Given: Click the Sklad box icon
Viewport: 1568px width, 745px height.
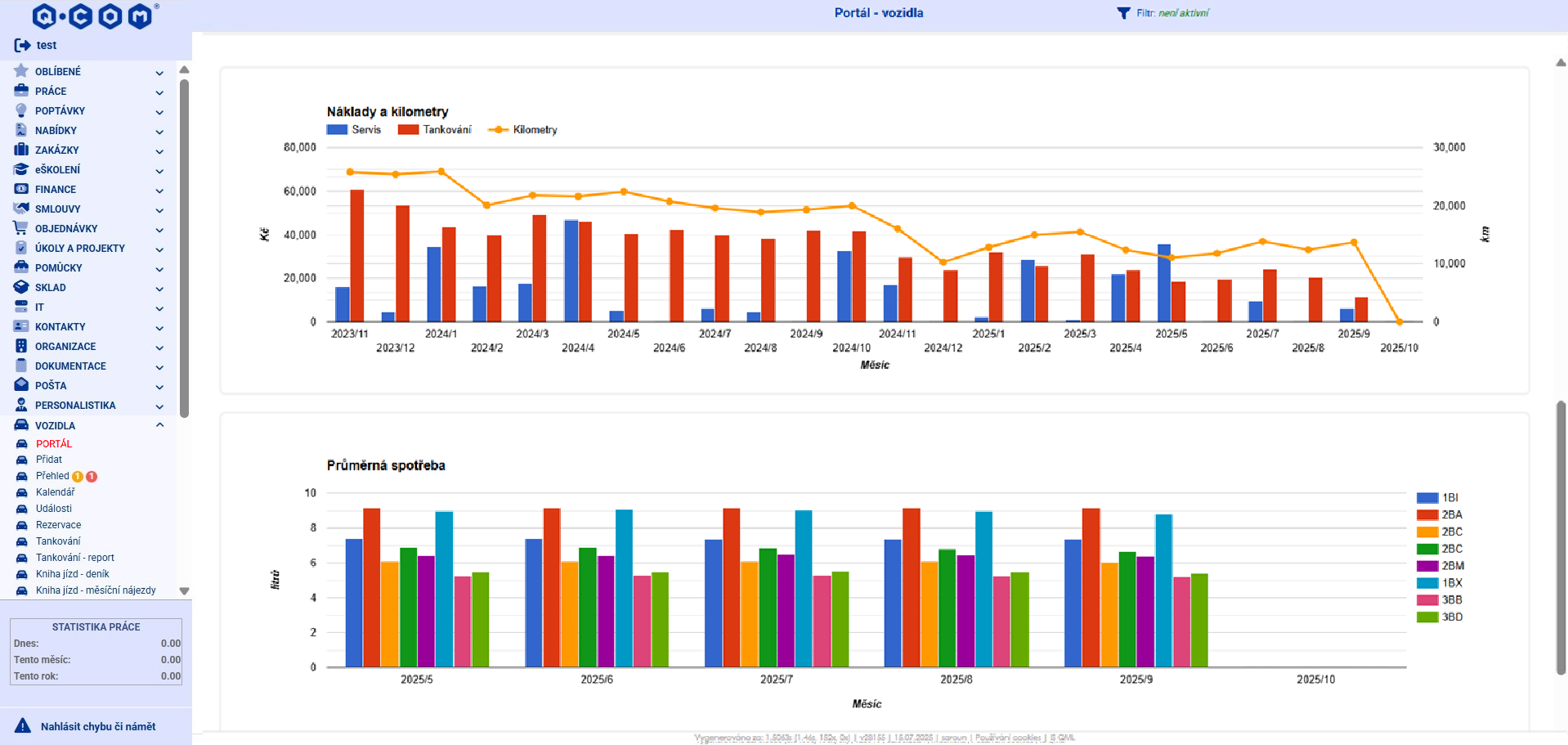Looking at the screenshot, I should (x=21, y=287).
